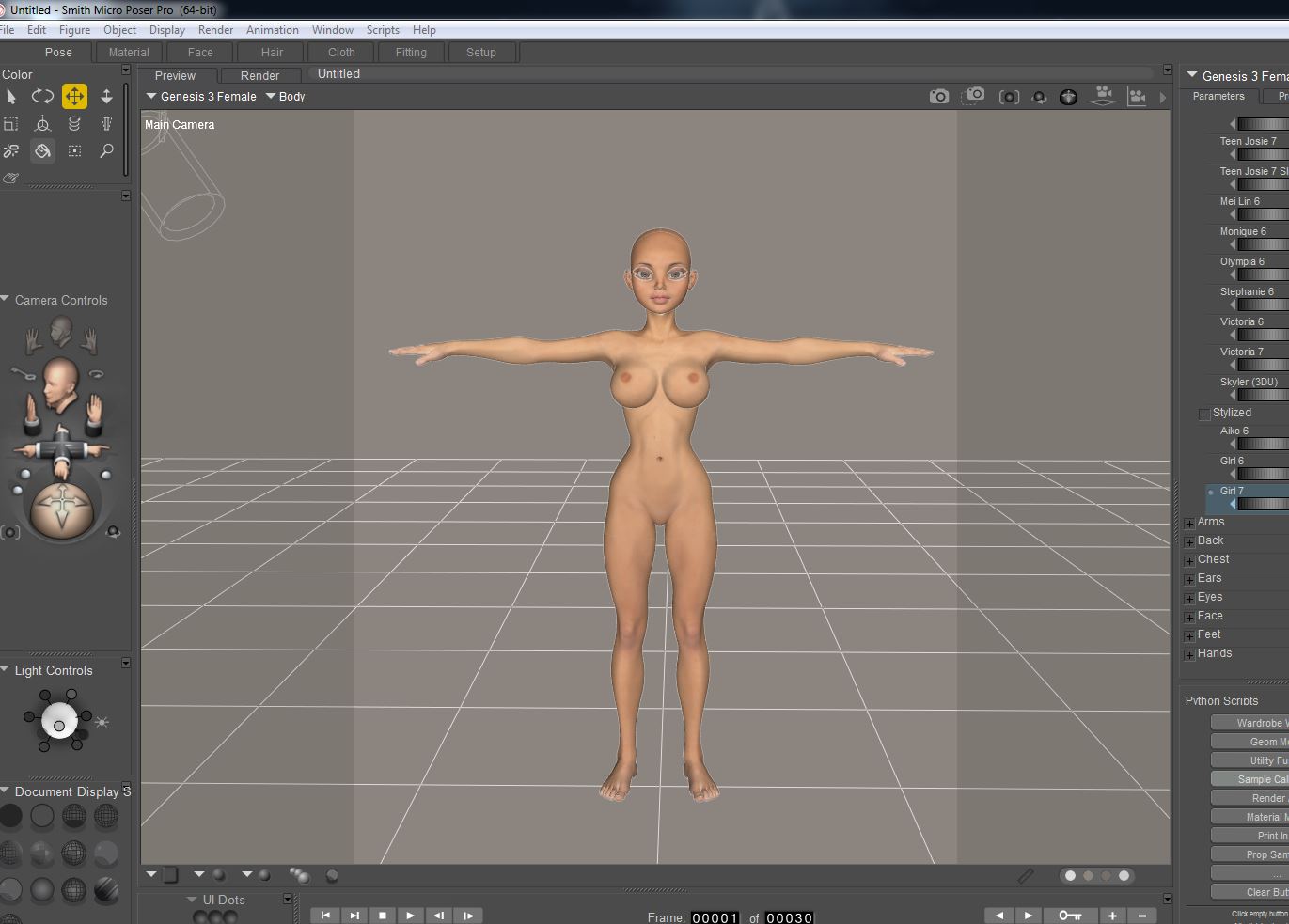Image resolution: width=1289 pixels, height=924 pixels.
Task: Open the Window menu
Action: coord(333,30)
